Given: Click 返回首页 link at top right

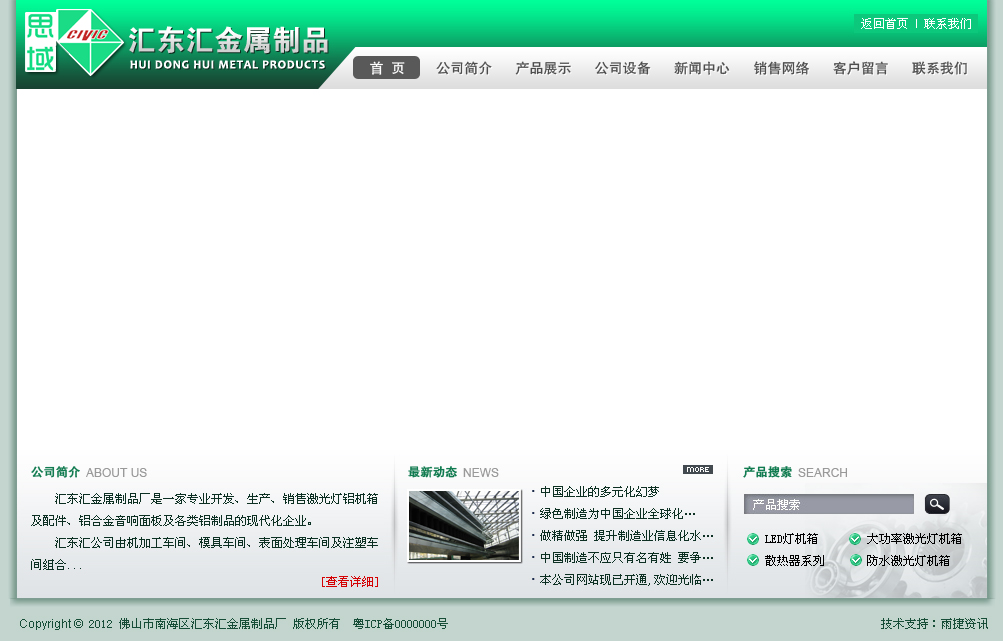Looking at the screenshot, I should point(884,24).
